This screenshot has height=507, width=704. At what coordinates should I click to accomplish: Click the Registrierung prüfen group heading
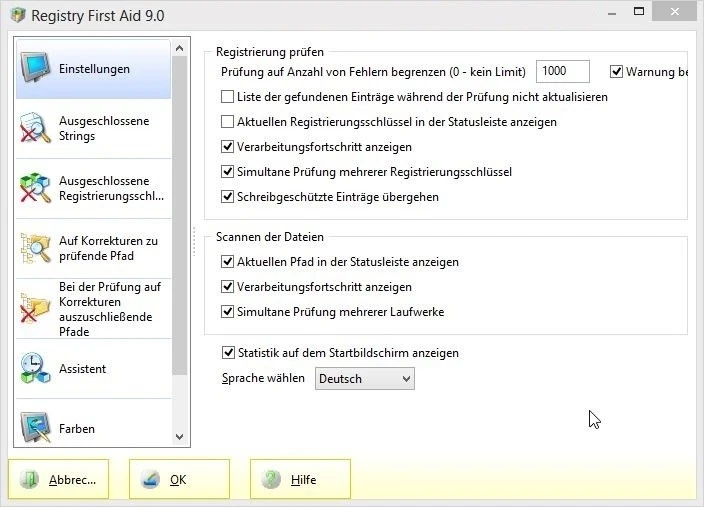(269, 52)
